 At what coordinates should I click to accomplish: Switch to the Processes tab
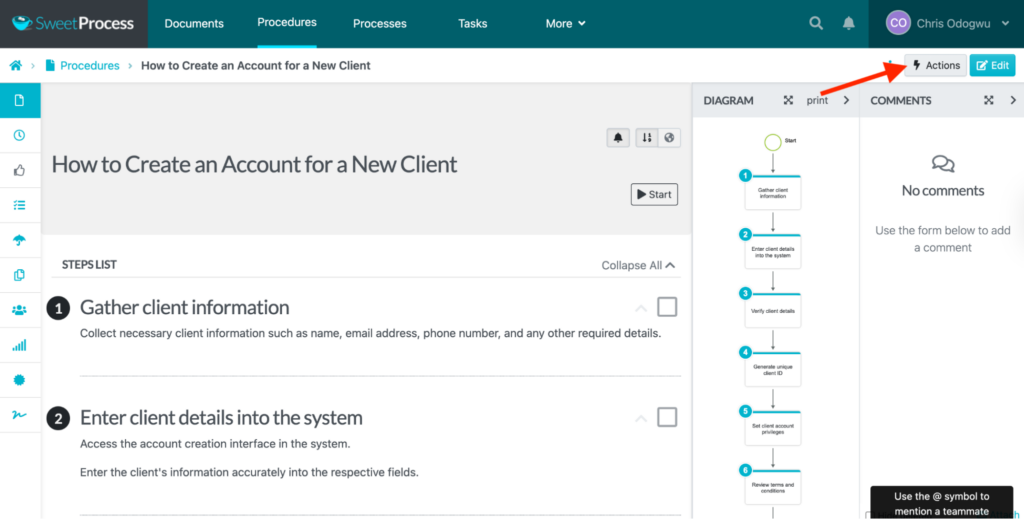[380, 24]
